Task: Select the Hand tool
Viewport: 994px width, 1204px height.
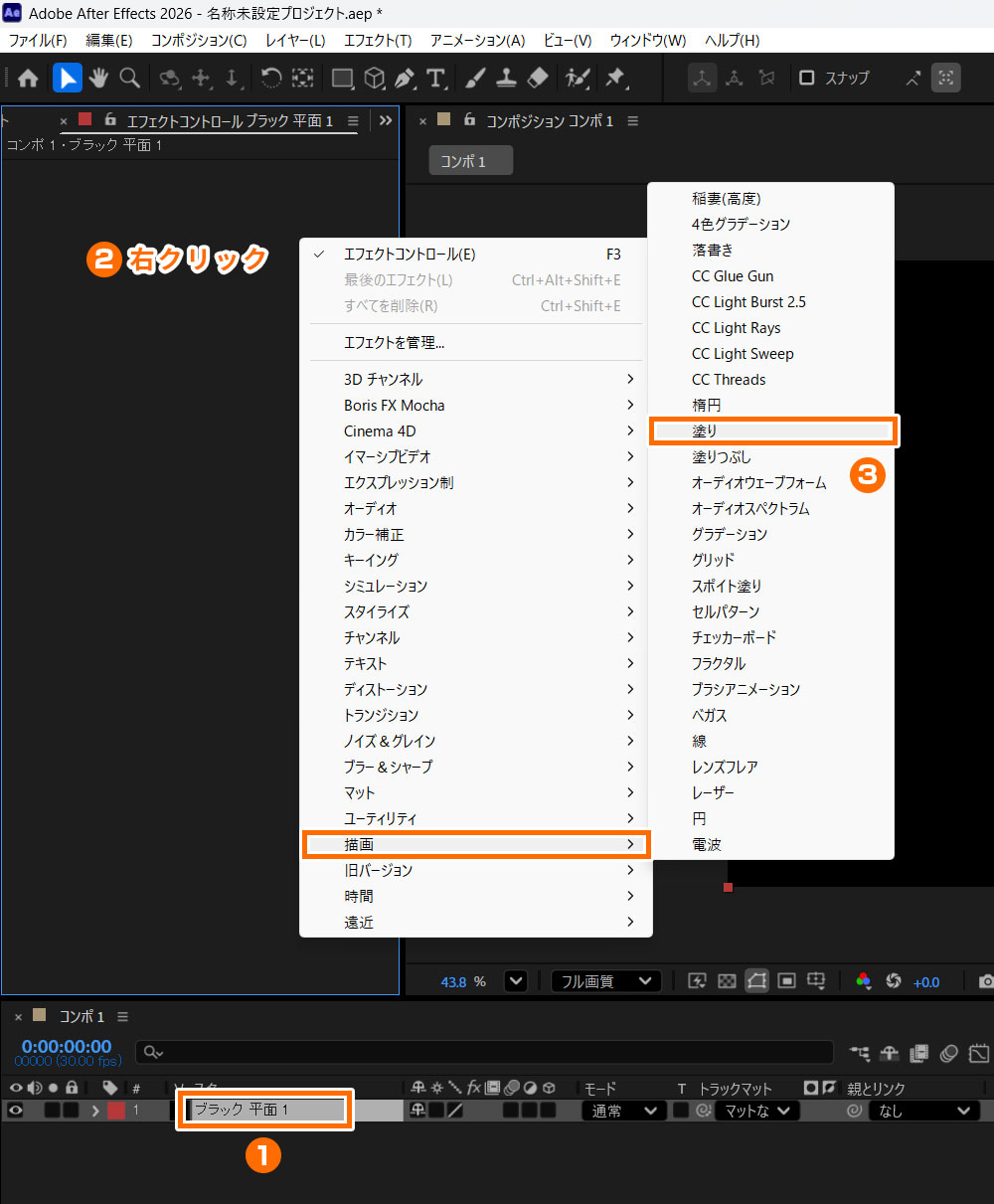Action: pyautogui.click(x=99, y=78)
